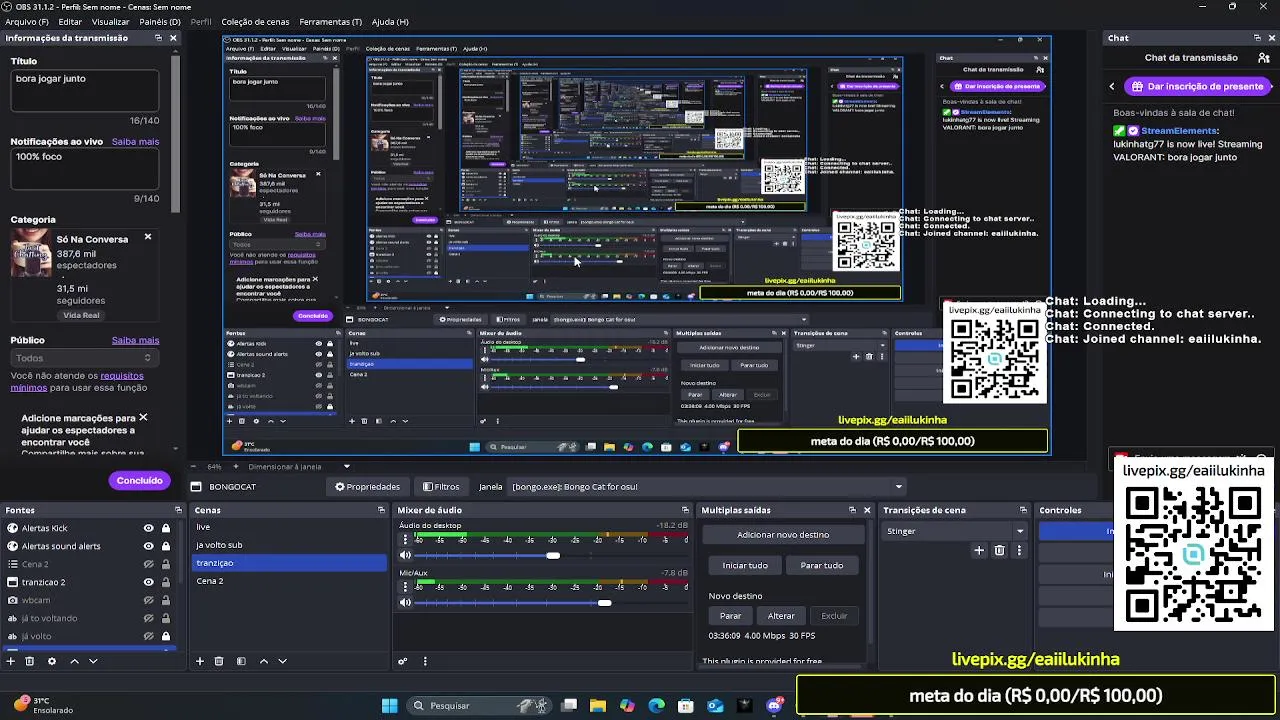The image size is (1280, 720).
Task: Open Windows Start menu
Action: pyautogui.click(x=390, y=706)
